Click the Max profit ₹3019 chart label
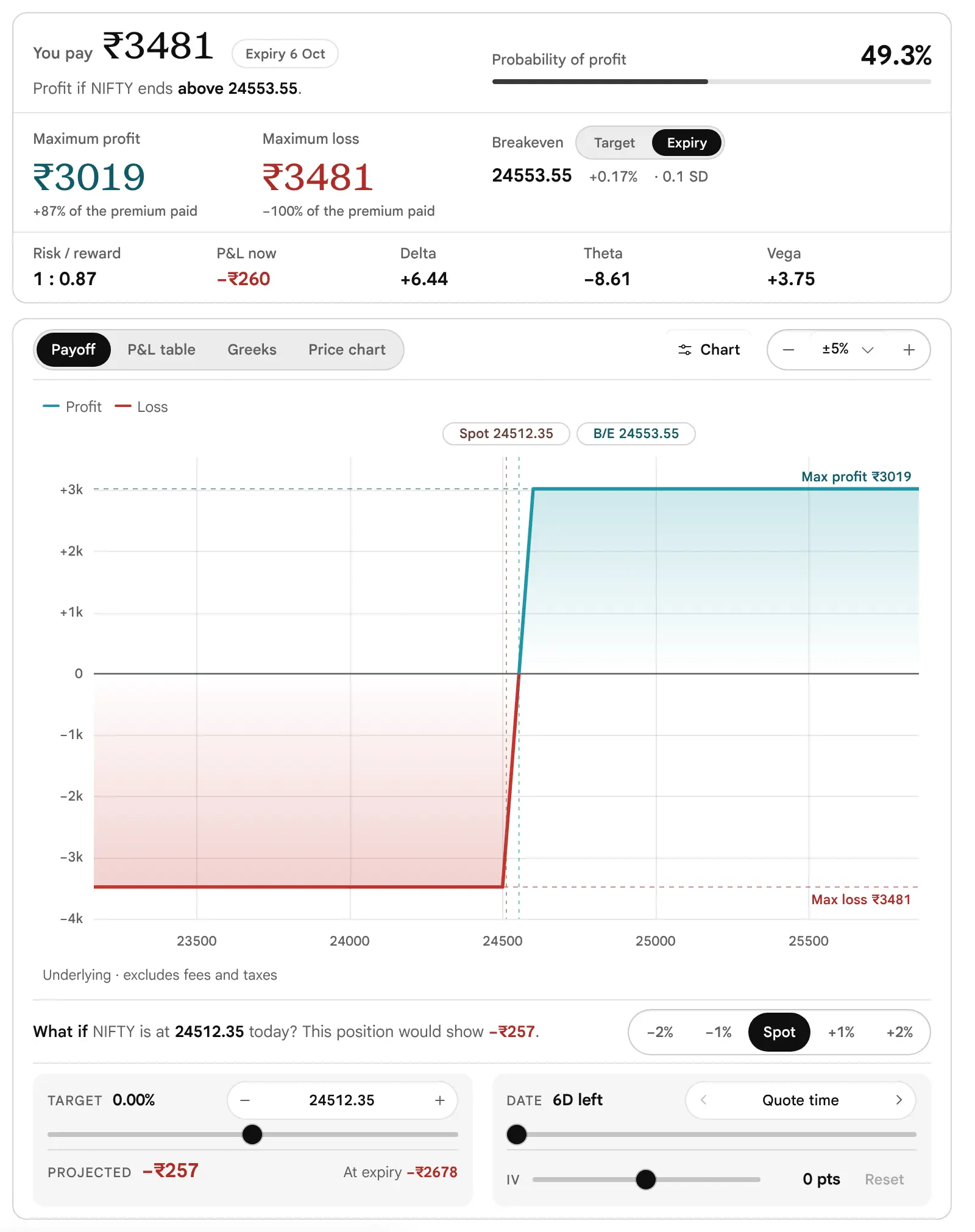 point(856,476)
